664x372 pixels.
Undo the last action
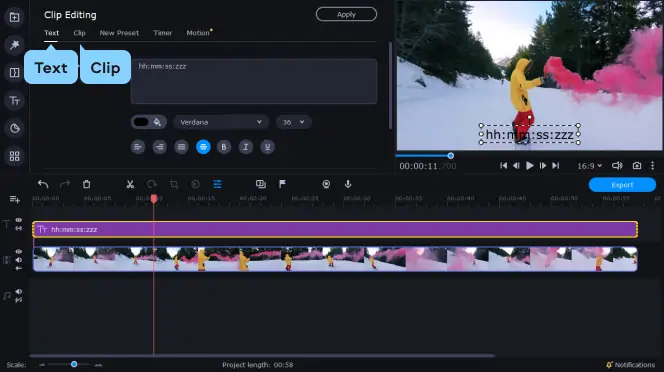coord(43,184)
